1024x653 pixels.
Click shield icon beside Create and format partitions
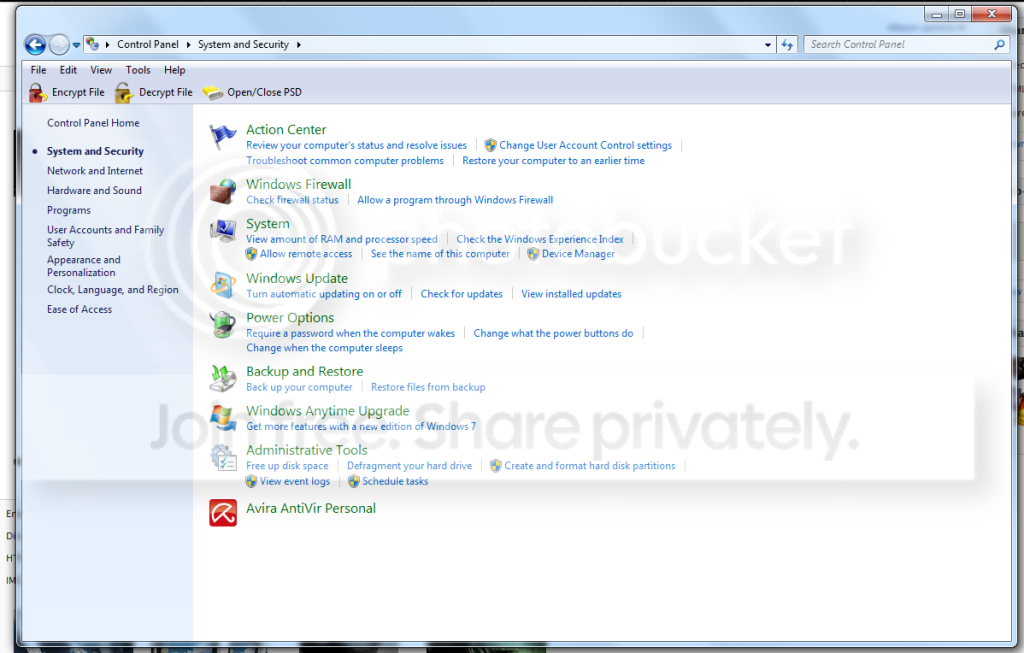496,466
